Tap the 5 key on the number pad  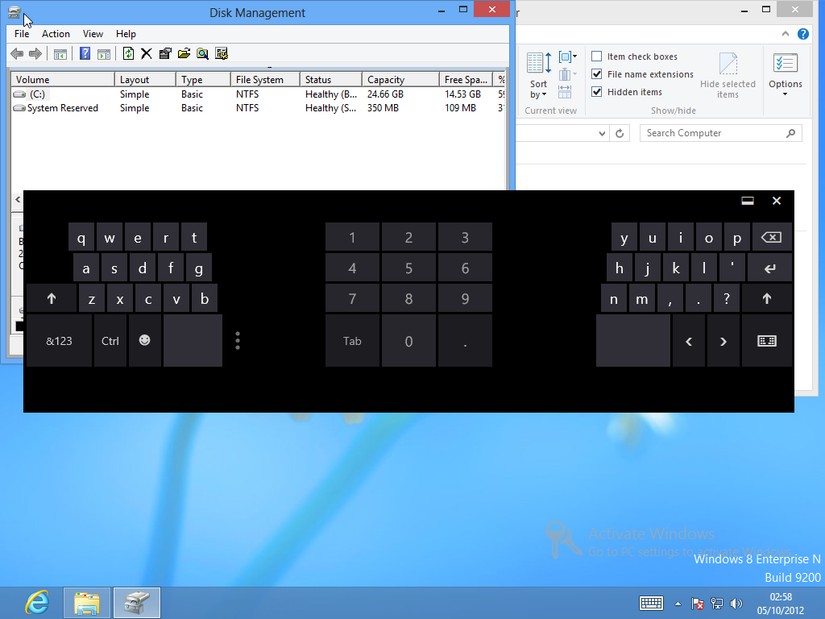pos(409,268)
